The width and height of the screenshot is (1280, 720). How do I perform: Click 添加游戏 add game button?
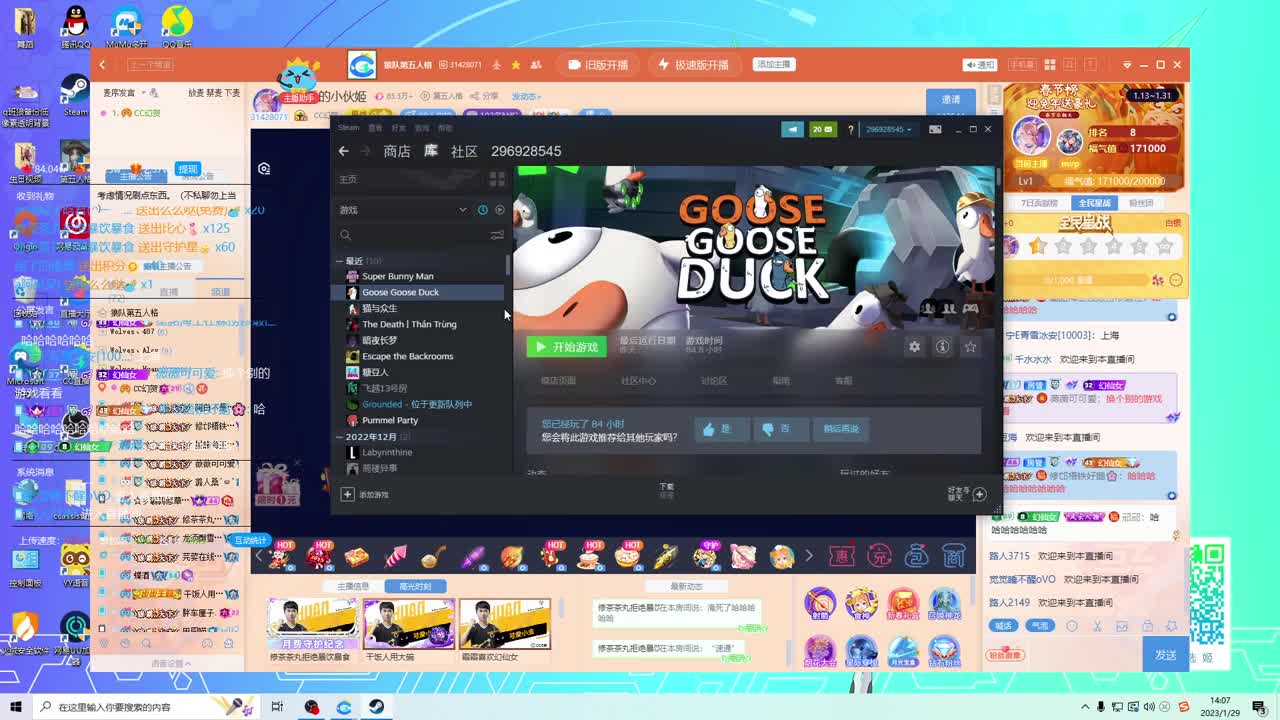365,495
